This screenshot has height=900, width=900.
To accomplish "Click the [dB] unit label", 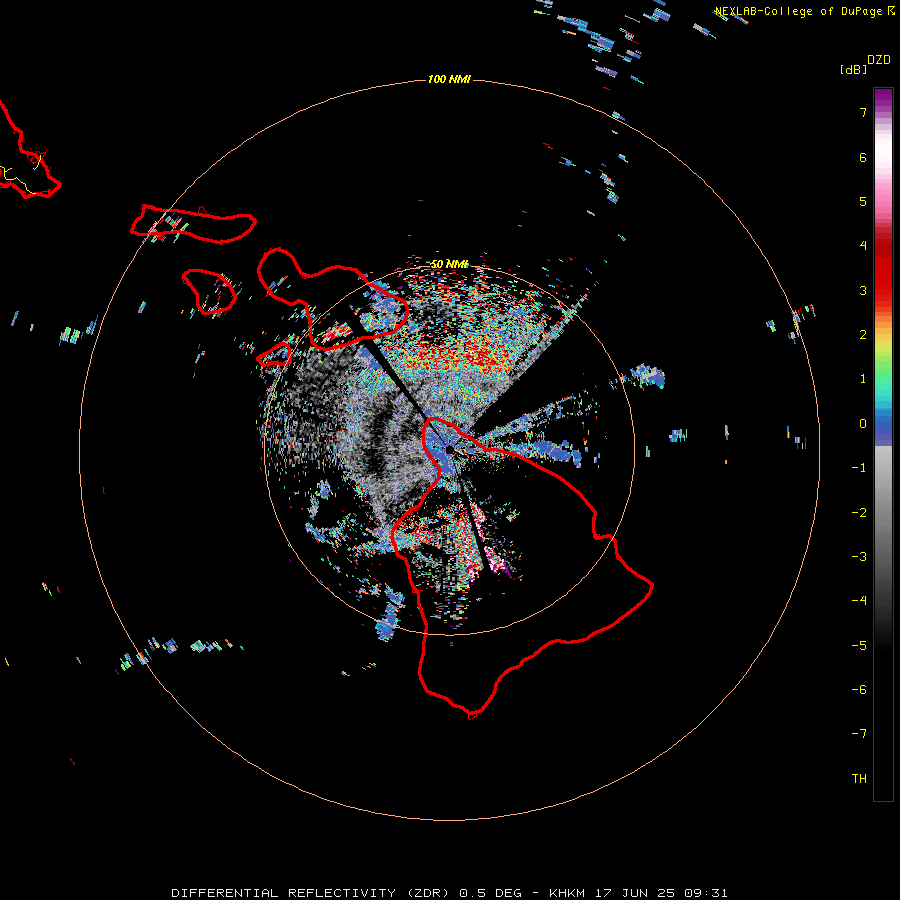I will click(x=854, y=69).
